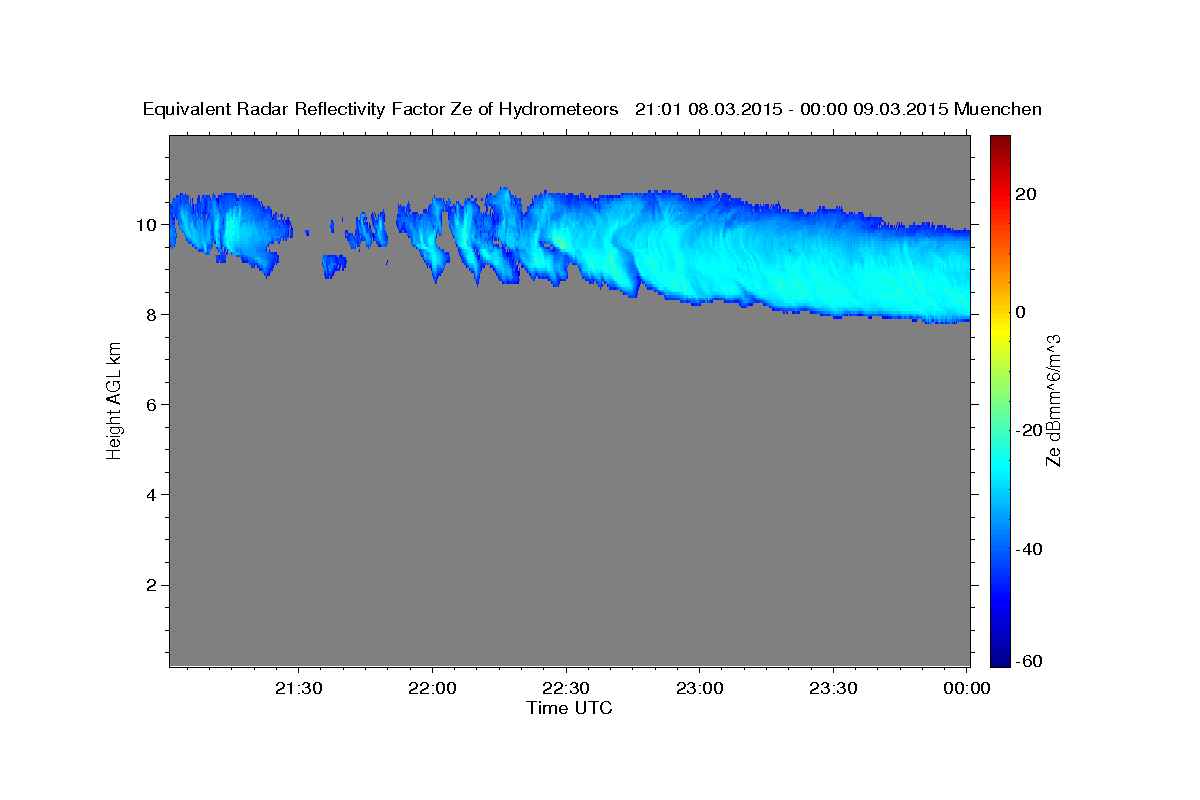
Task: Click the station name "Muenchen"
Action: pos(998,110)
